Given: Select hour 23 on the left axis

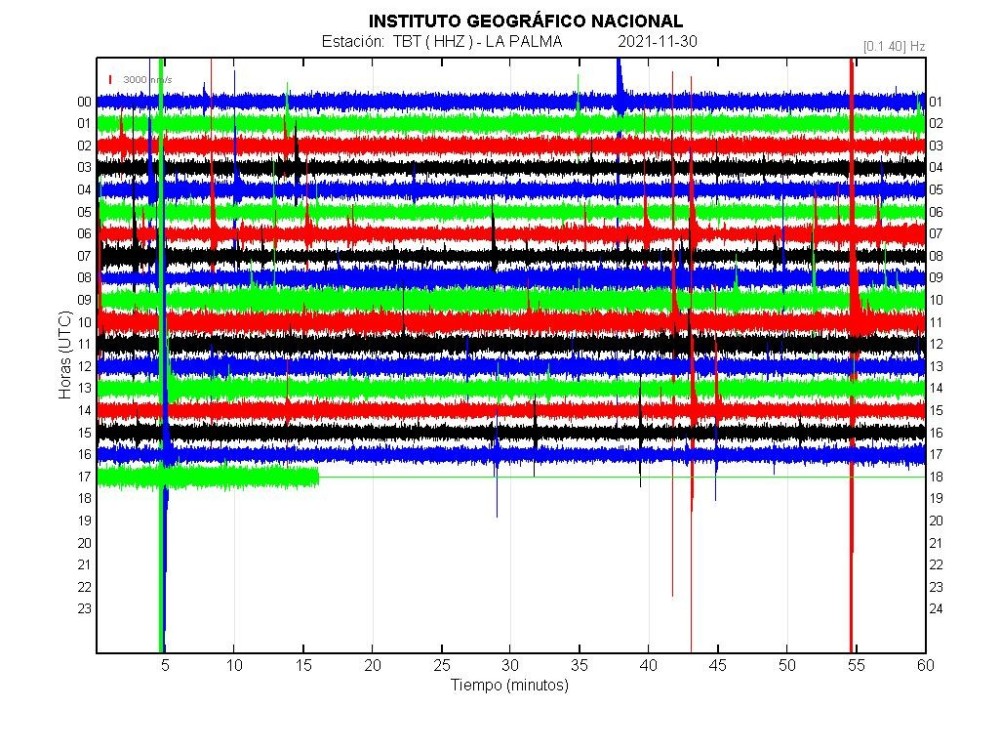Looking at the screenshot, I should [84, 608].
